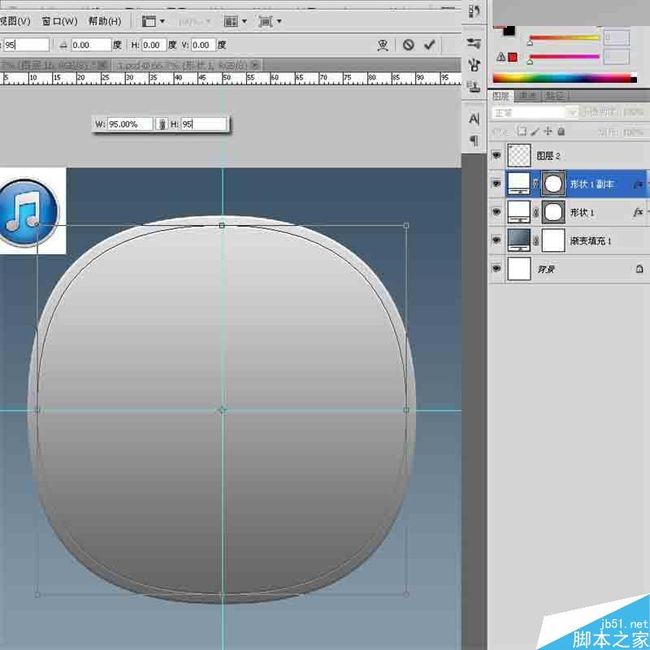Click the lock all icon in Layers panel

[561, 131]
